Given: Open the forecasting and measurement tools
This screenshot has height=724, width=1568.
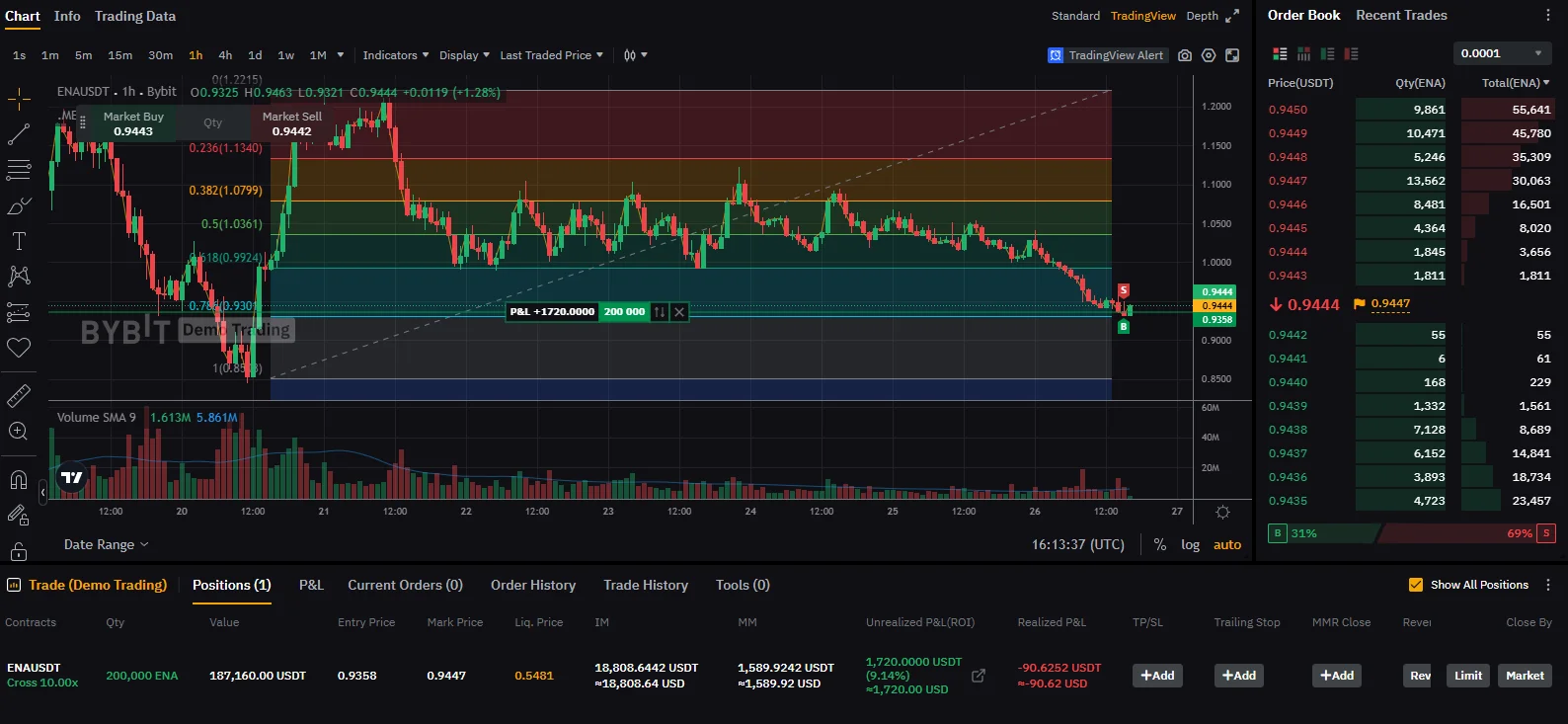Looking at the screenshot, I should pos(19,312).
